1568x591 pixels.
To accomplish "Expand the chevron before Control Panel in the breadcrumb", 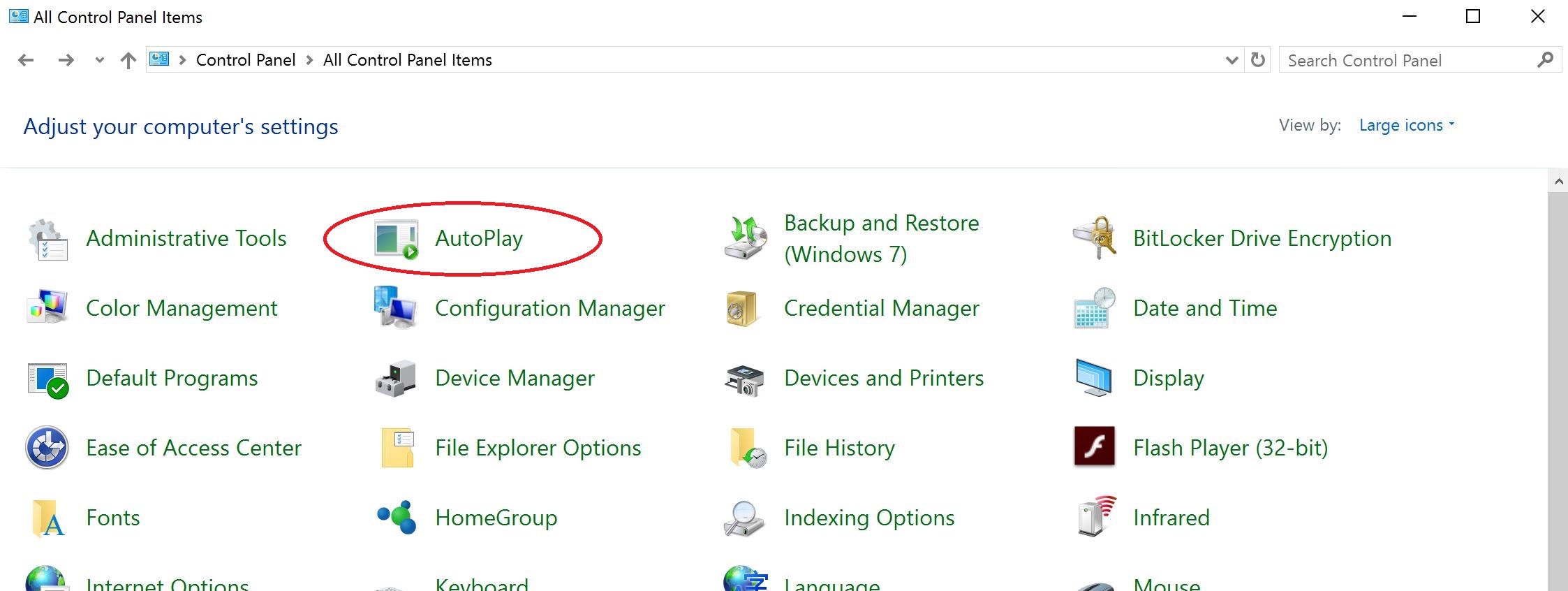I will pos(182,60).
